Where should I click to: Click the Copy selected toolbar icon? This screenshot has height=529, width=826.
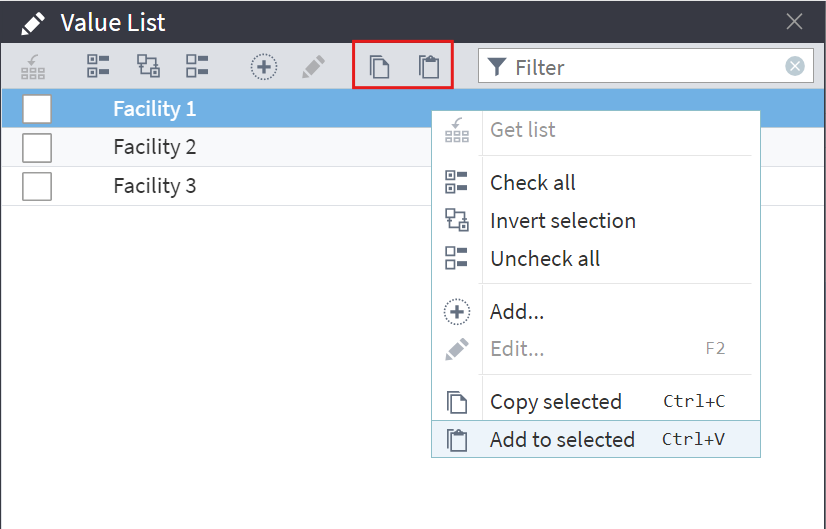click(x=379, y=67)
